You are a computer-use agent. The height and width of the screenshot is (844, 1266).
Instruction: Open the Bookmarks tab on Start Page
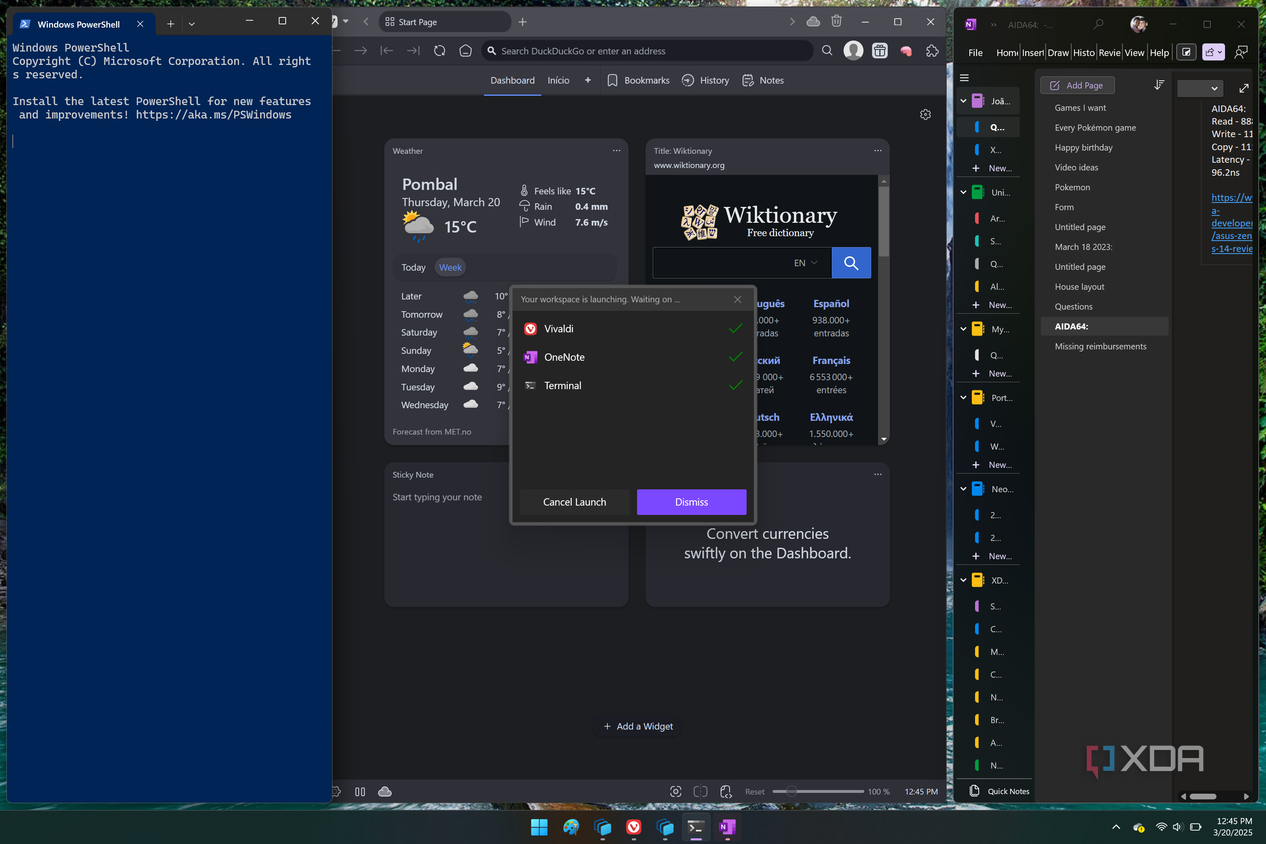click(x=638, y=80)
